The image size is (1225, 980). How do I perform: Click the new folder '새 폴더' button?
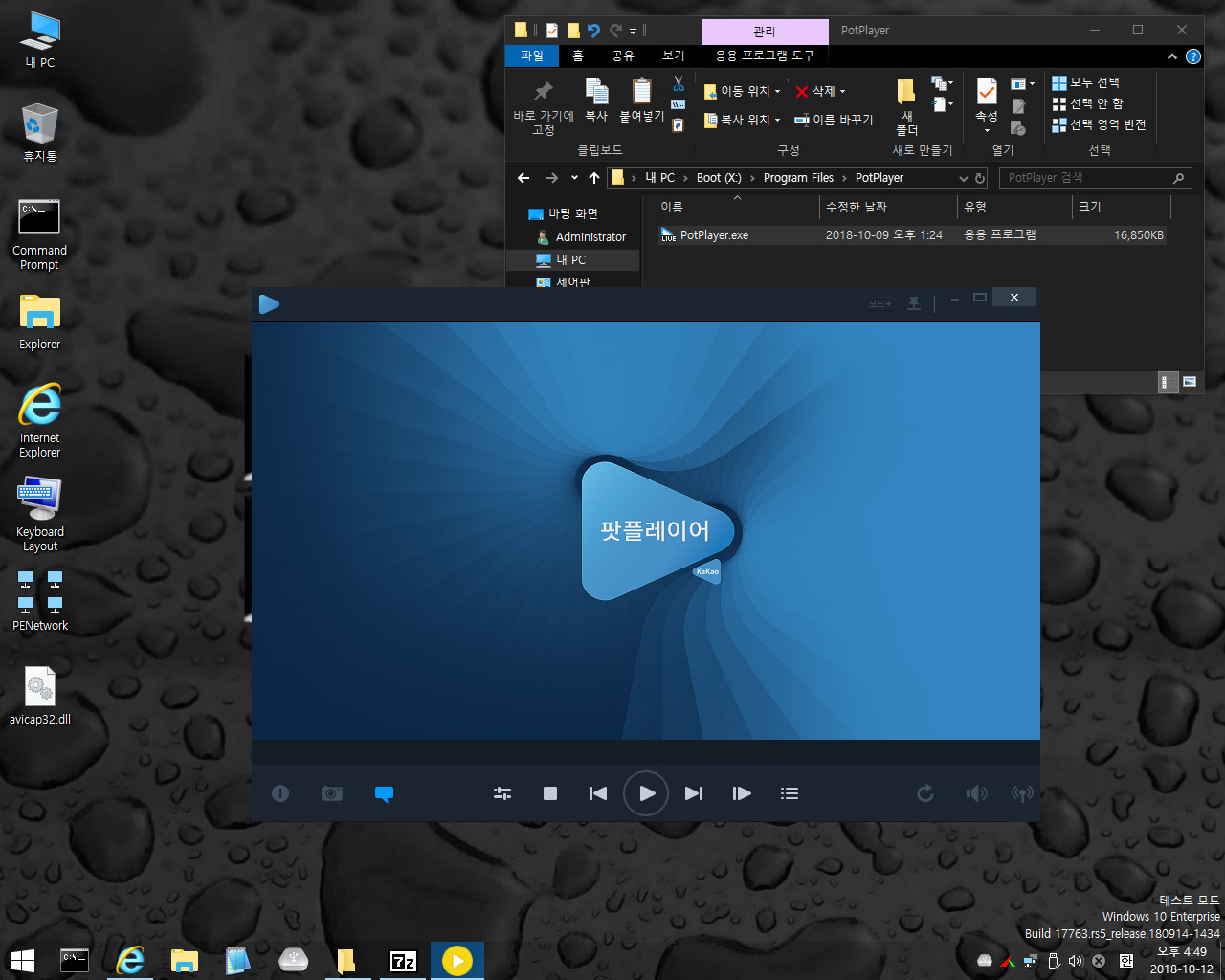907,107
